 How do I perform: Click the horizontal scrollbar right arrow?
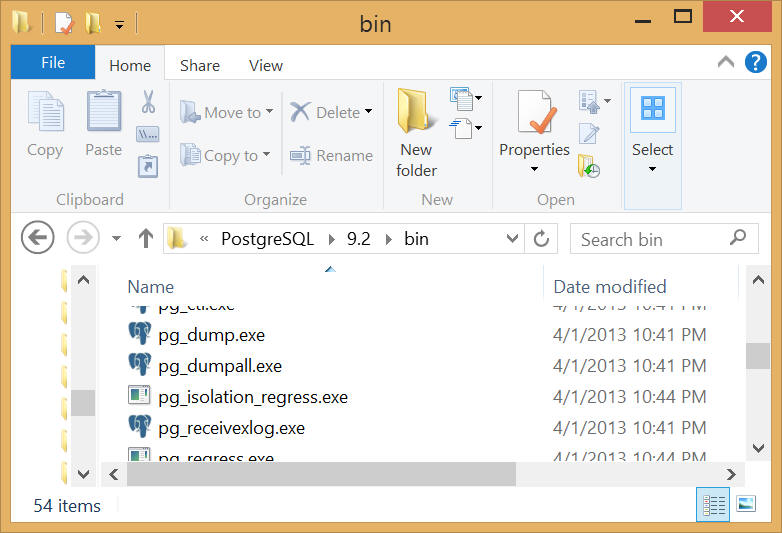click(731, 474)
